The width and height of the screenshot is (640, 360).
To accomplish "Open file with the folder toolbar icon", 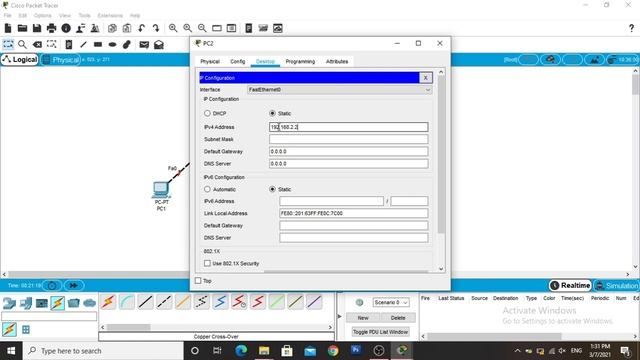I will pos(22,28).
